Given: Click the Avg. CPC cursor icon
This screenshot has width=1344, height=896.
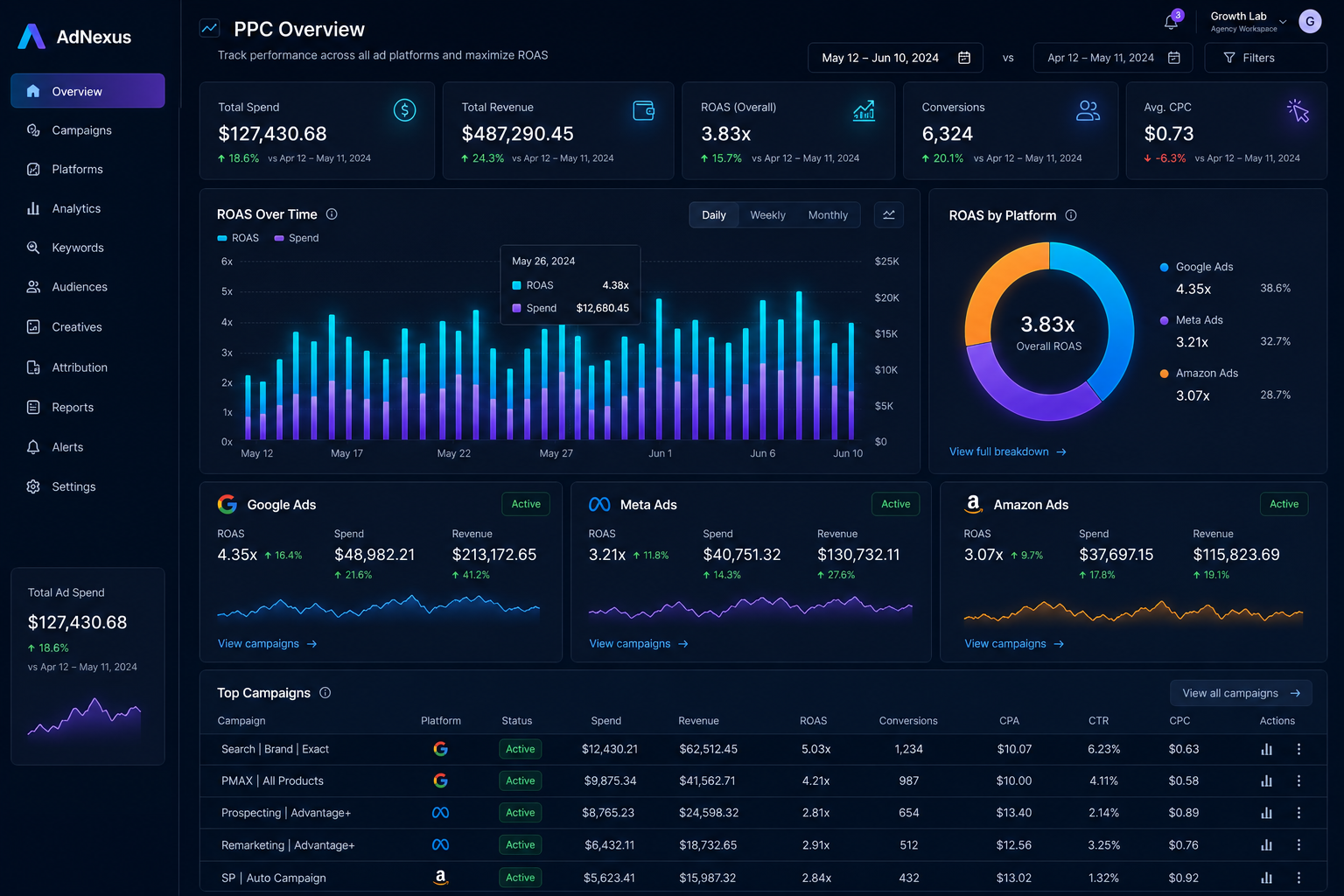Looking at the screenshot, I should click(x=1298, y=110).
